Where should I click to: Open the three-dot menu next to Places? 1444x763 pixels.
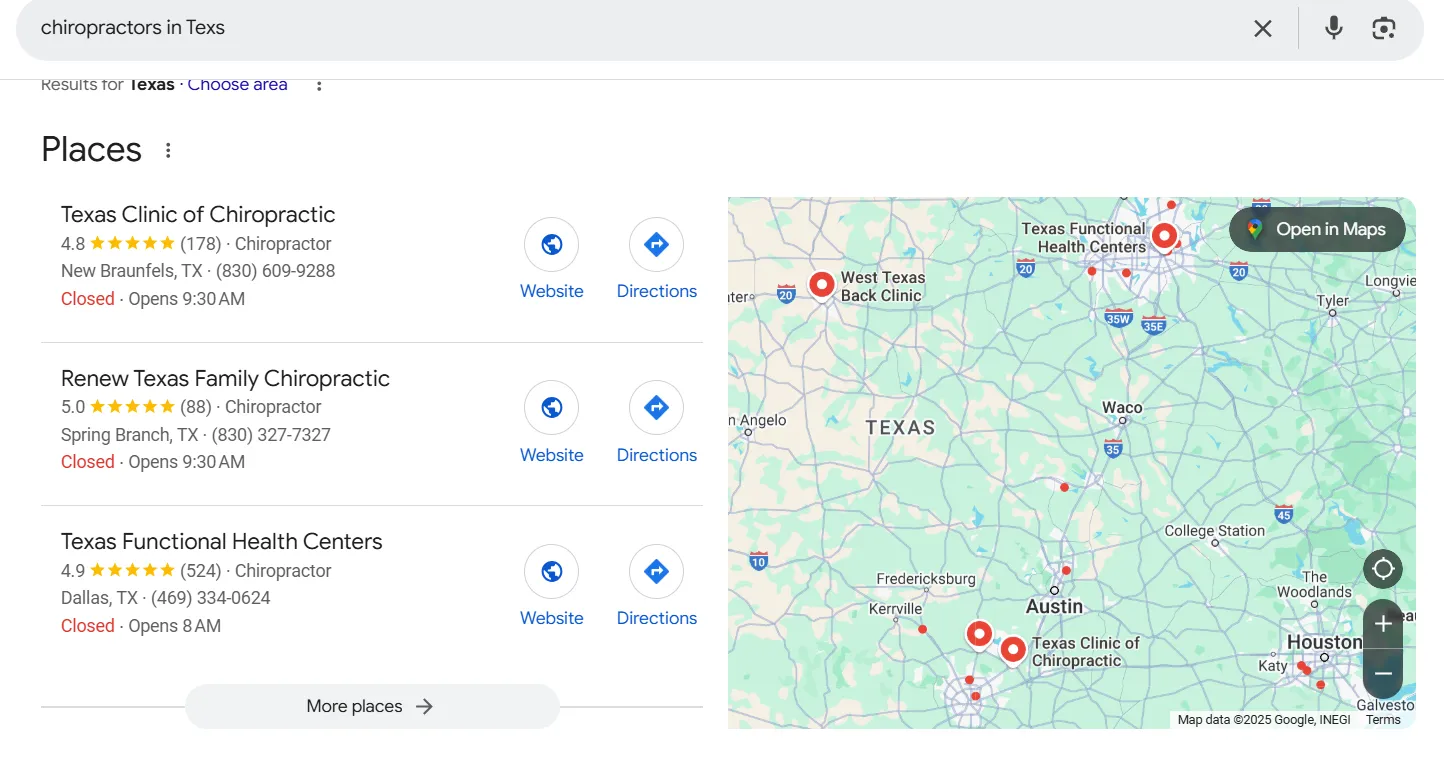[168, 150]
